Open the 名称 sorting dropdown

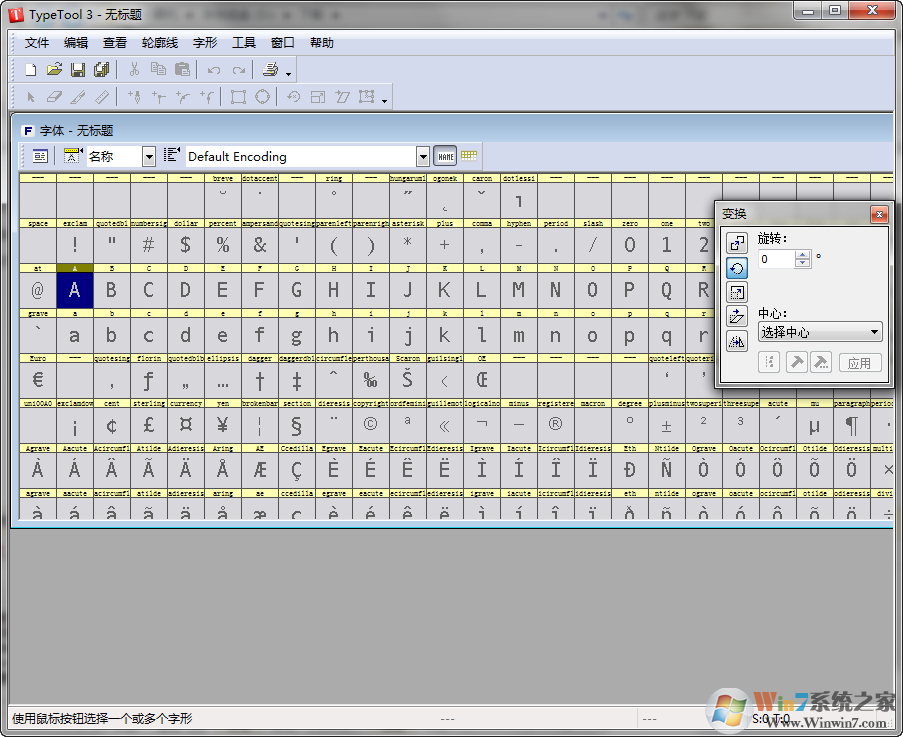tap(149, 156)
